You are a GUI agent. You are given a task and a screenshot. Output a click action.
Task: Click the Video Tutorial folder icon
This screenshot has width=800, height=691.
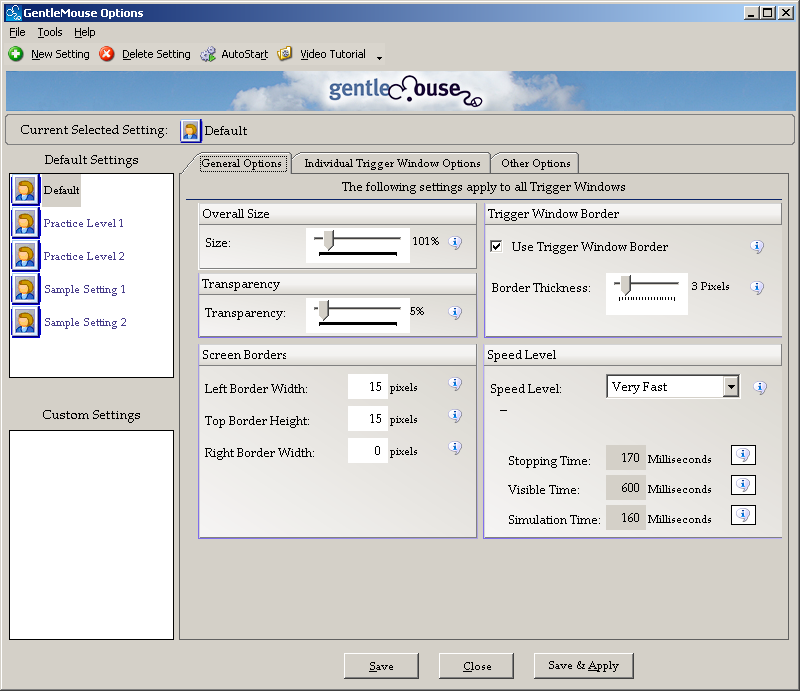tap(285, 53)
